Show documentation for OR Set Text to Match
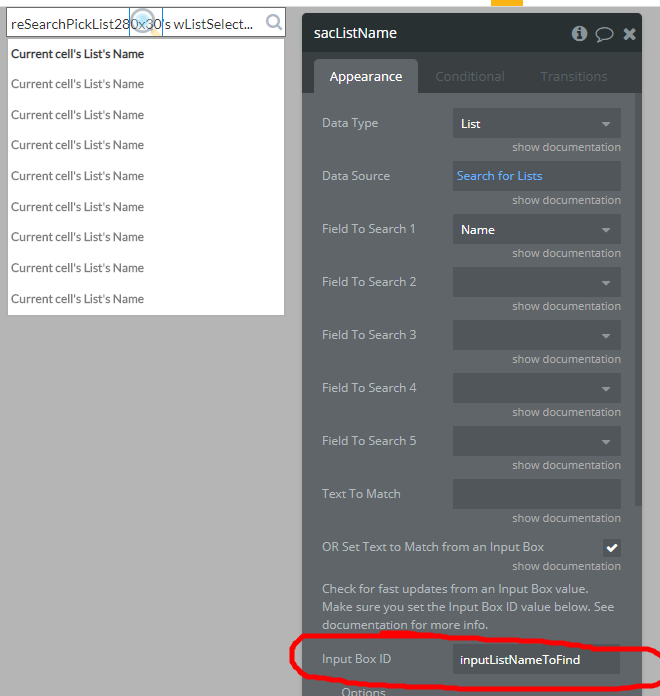Image resolution: width=660 pixels, height=696 pixels. coord(566,566)
